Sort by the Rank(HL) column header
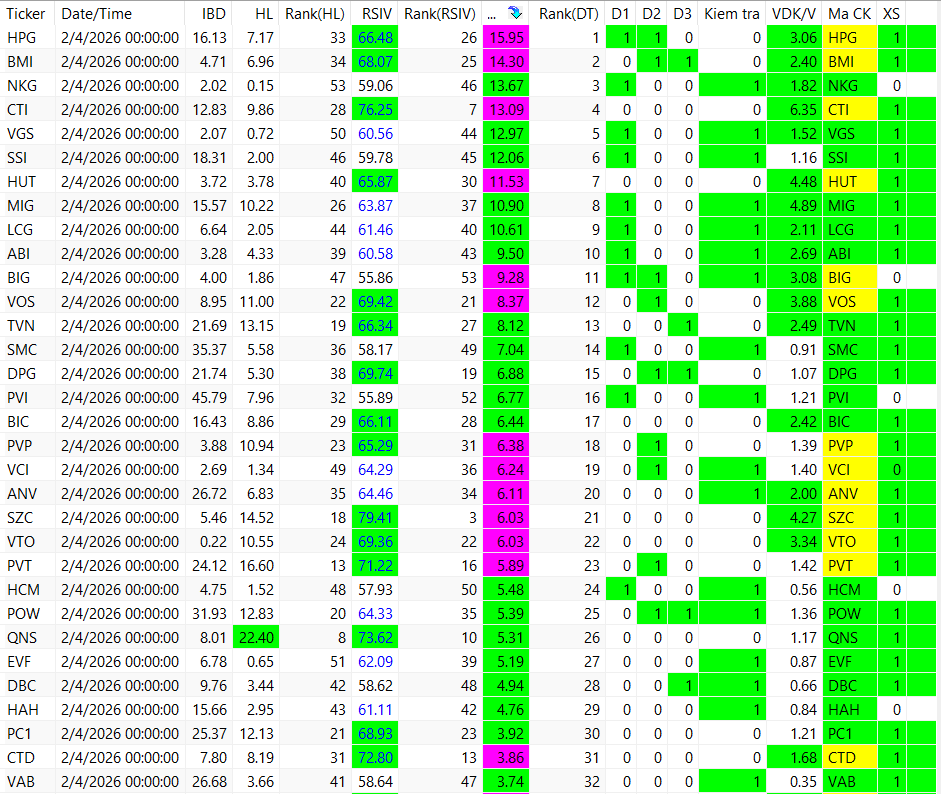 315,13
